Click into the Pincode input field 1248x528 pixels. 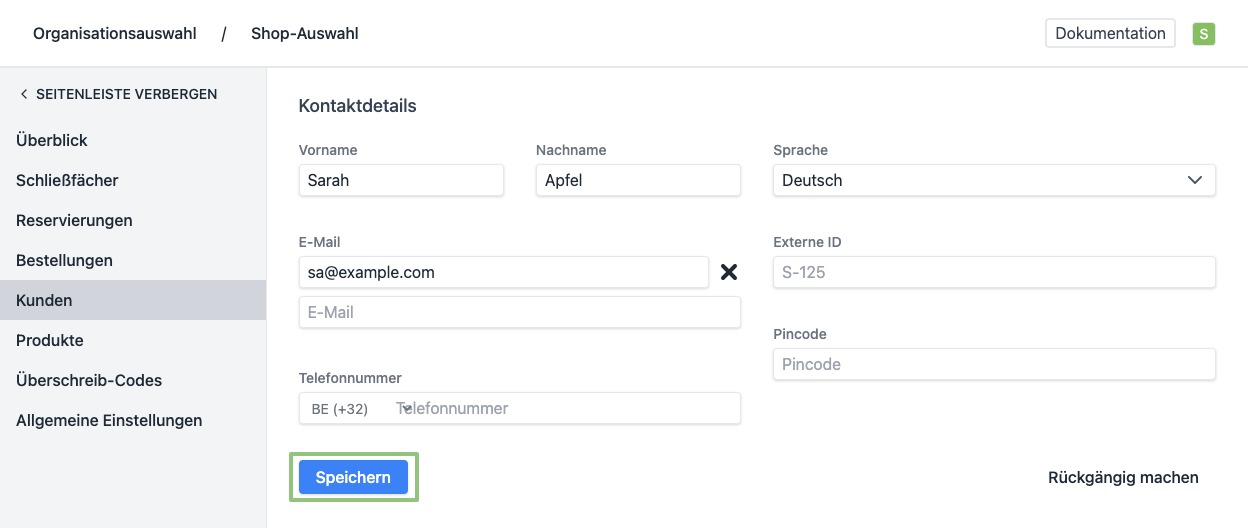(x=994, y=364)
